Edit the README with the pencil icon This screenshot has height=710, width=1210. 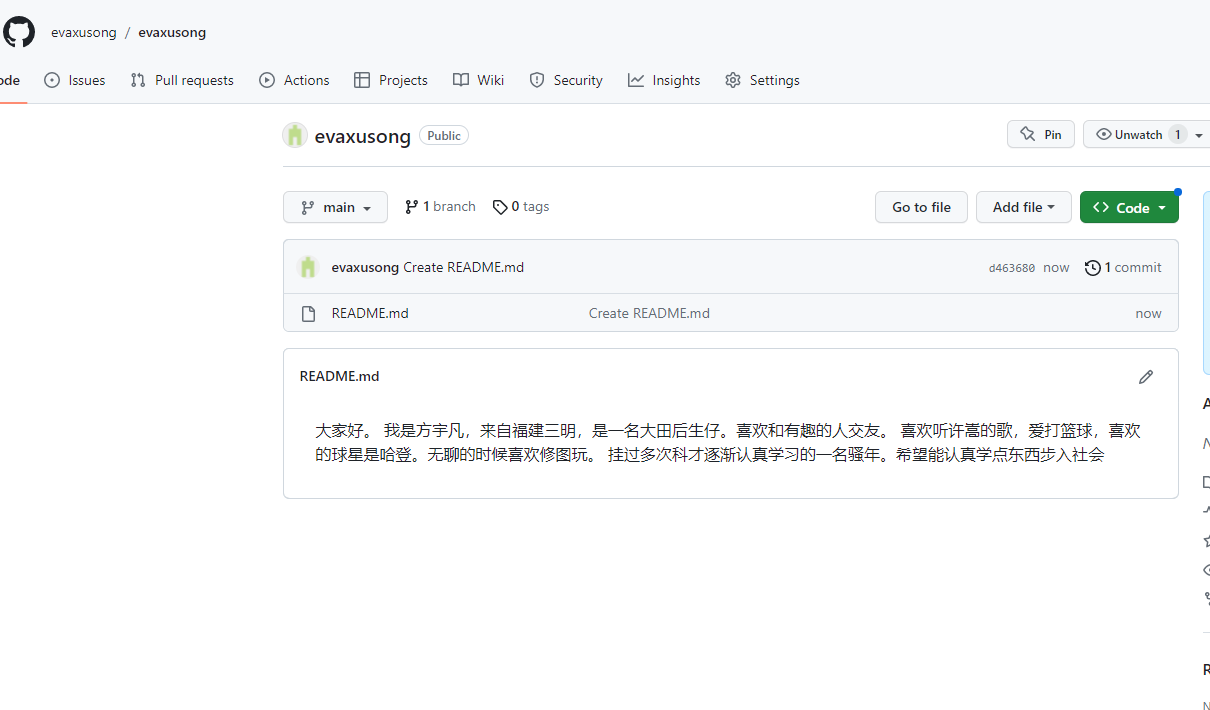[x=1146, y=377]
